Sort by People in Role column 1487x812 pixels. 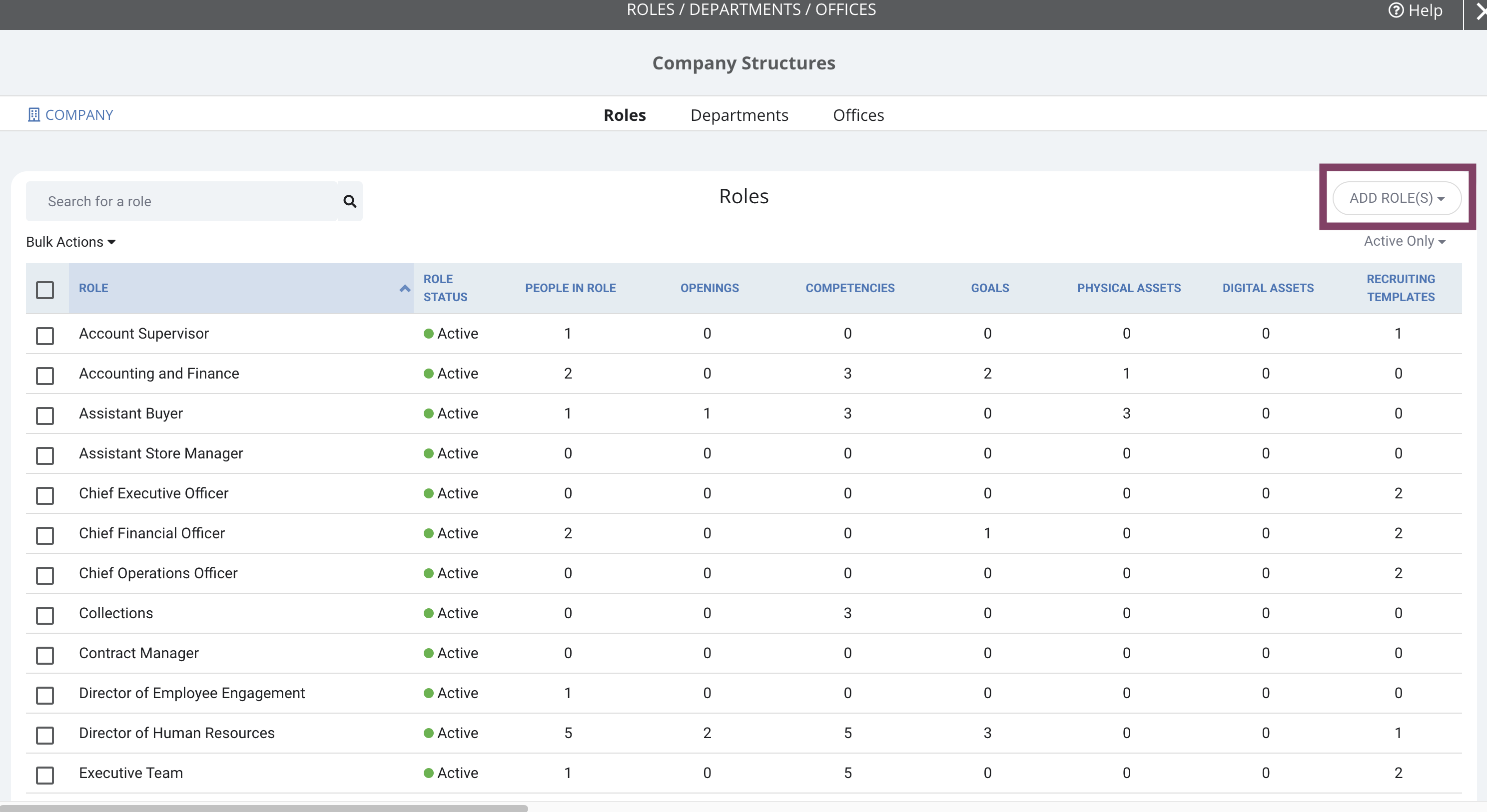pyautogui.click(x=570, y=288)
